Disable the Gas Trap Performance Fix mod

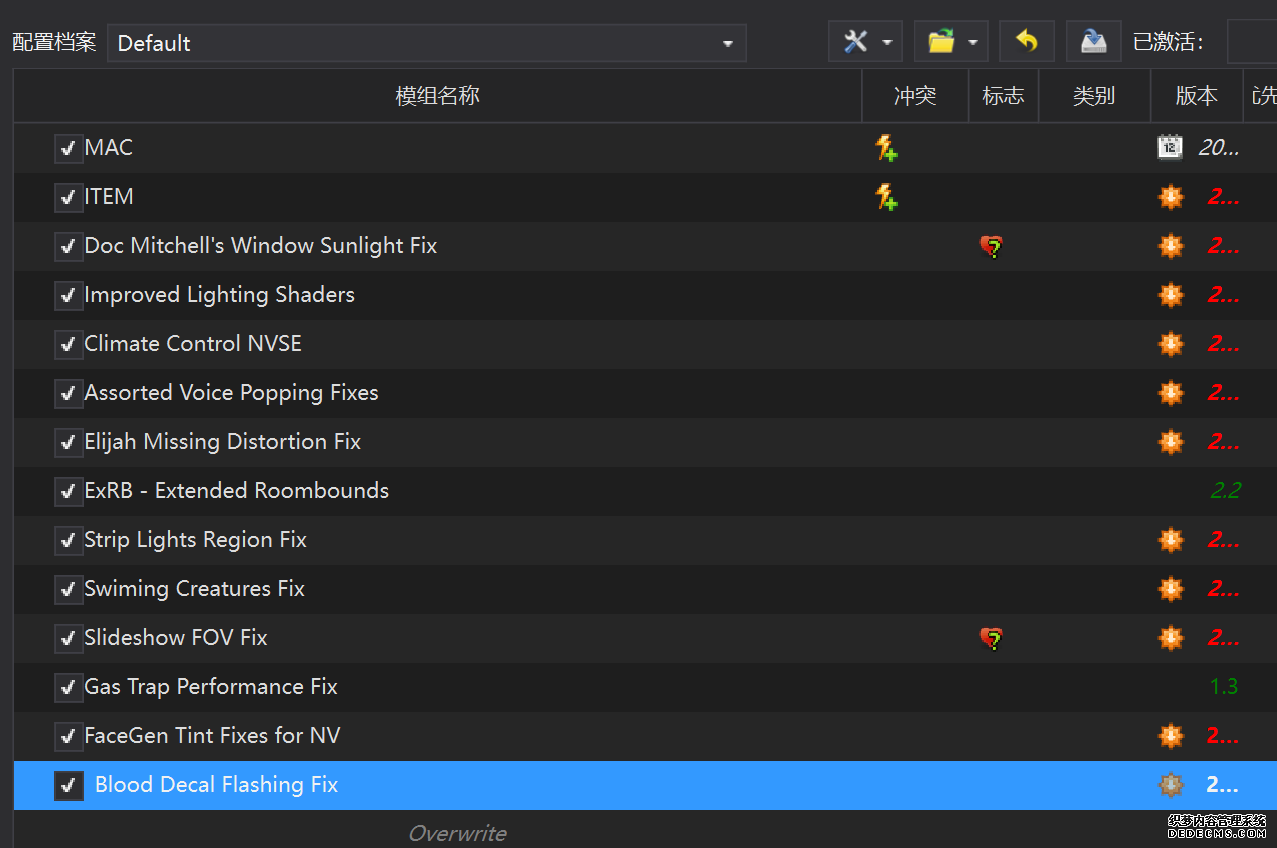tap(68, 688)
